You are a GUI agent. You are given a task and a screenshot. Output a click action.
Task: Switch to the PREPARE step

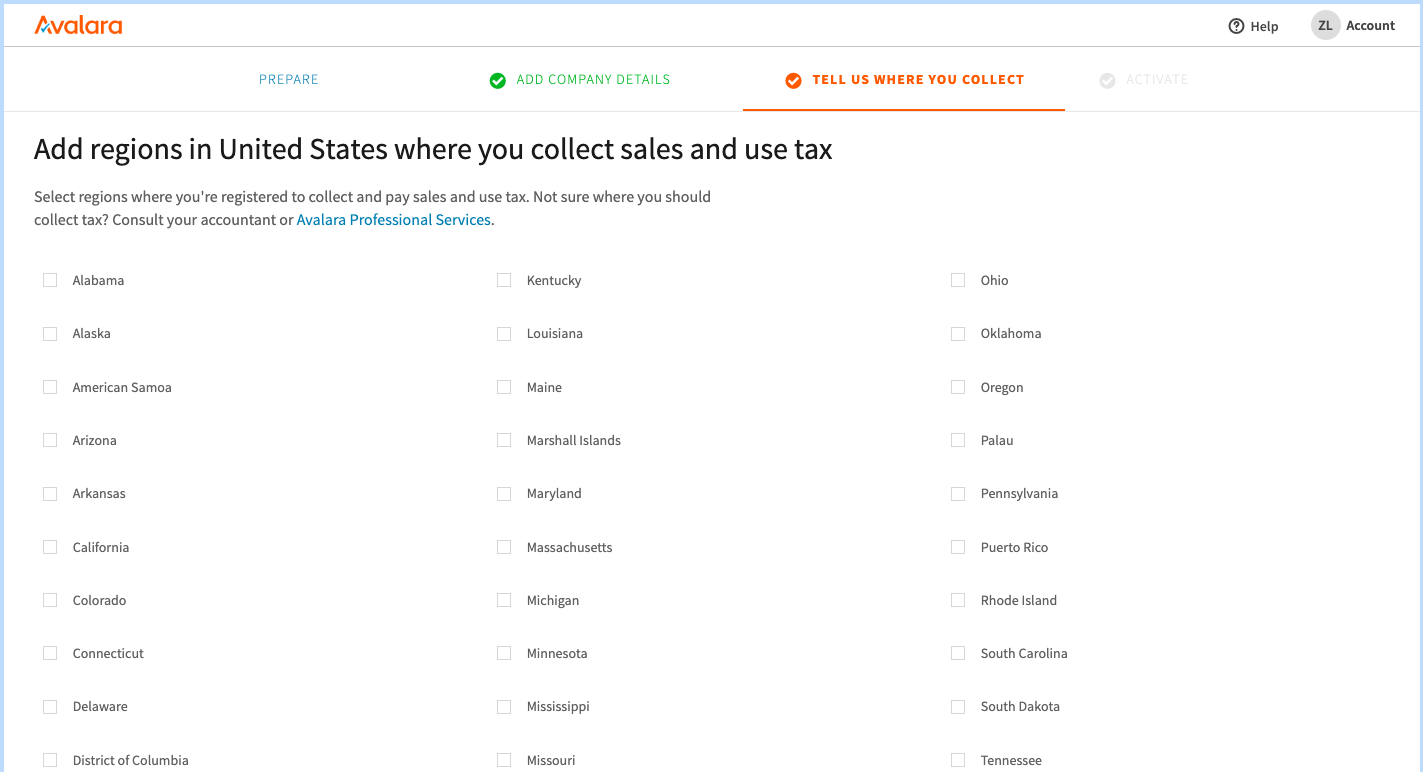288,79
